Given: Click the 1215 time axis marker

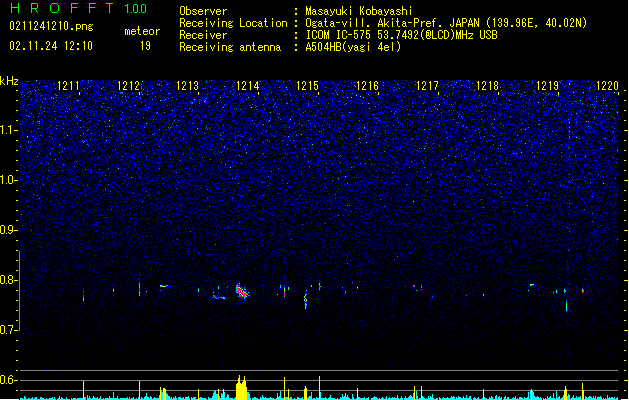Looking at the screenshot, I should click(307, 86).
